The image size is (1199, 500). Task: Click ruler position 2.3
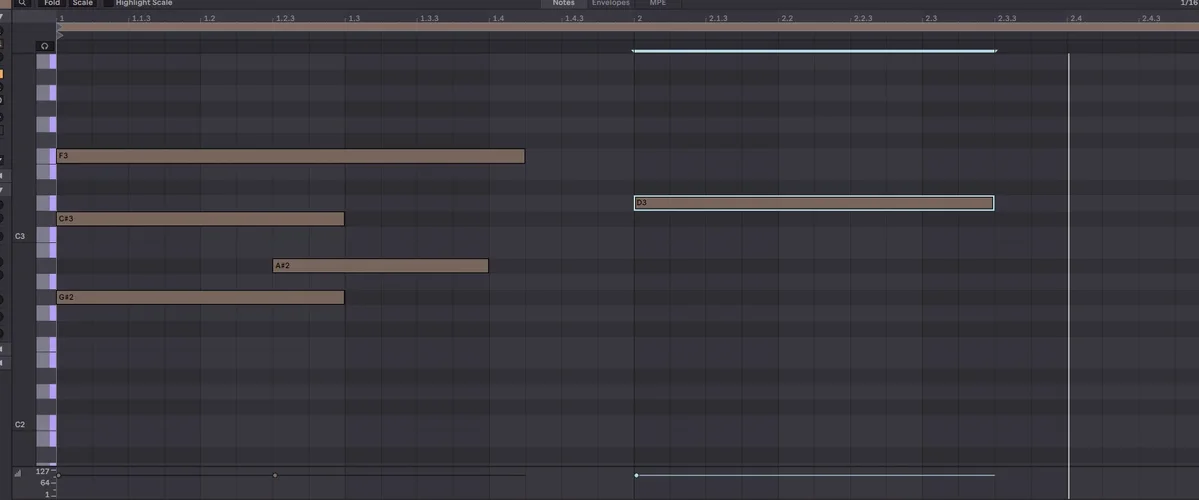pyautogui.click(x=931, y=18)
